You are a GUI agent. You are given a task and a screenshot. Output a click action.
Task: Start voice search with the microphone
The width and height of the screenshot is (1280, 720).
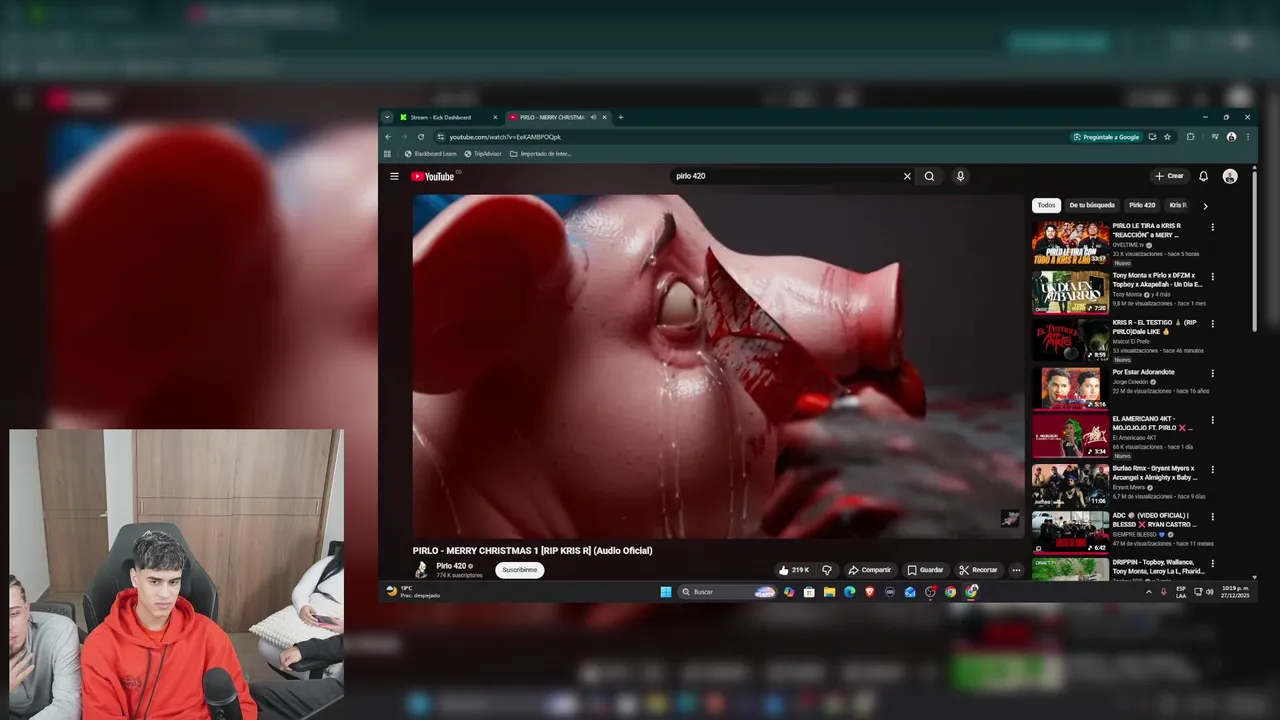click(960, 176)
